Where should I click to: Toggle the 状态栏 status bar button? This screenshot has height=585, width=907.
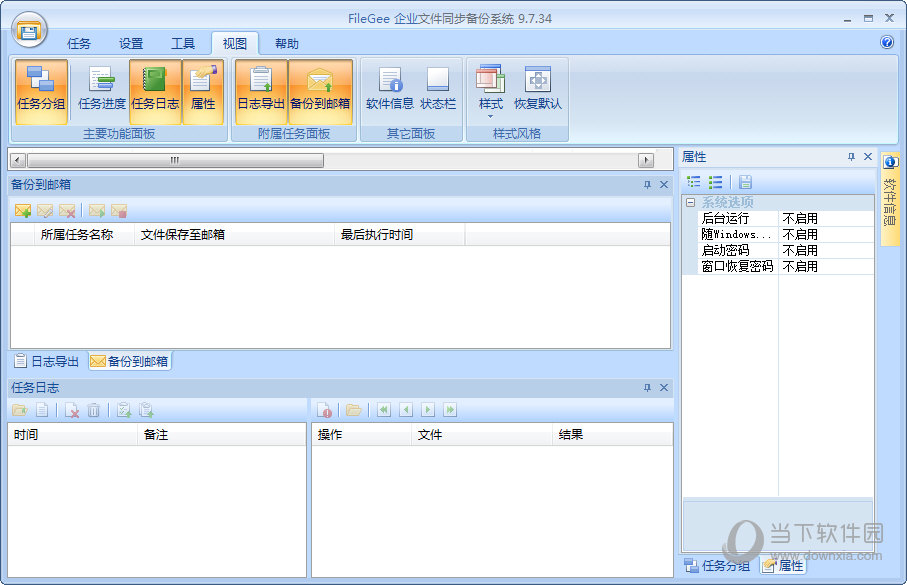point(438,91)
